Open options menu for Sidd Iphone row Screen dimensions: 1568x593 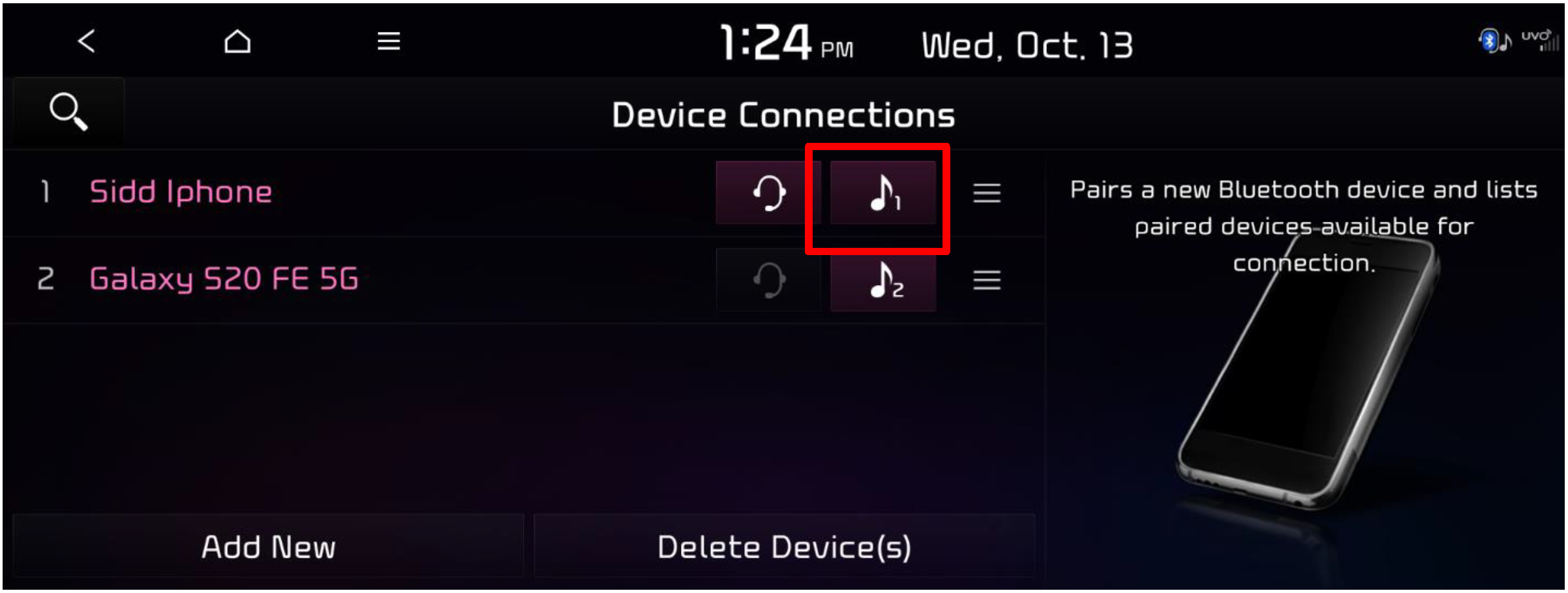point(987,192)
